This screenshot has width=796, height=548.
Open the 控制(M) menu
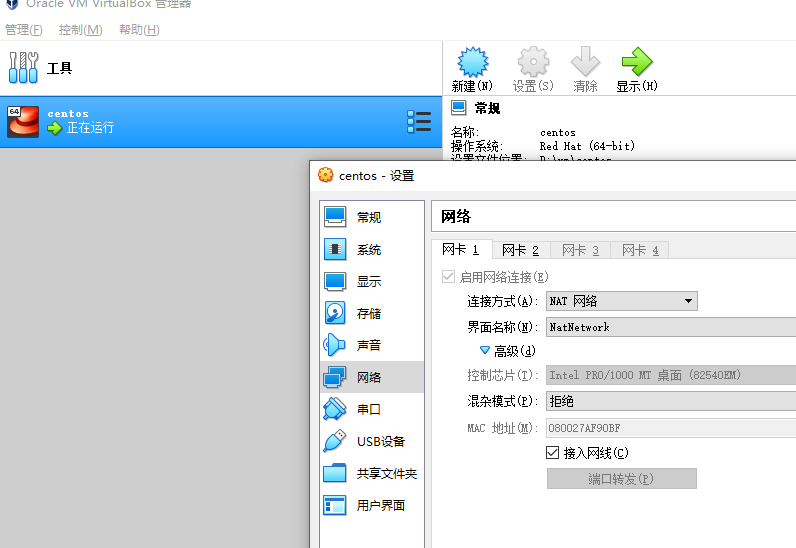point(80,30)
